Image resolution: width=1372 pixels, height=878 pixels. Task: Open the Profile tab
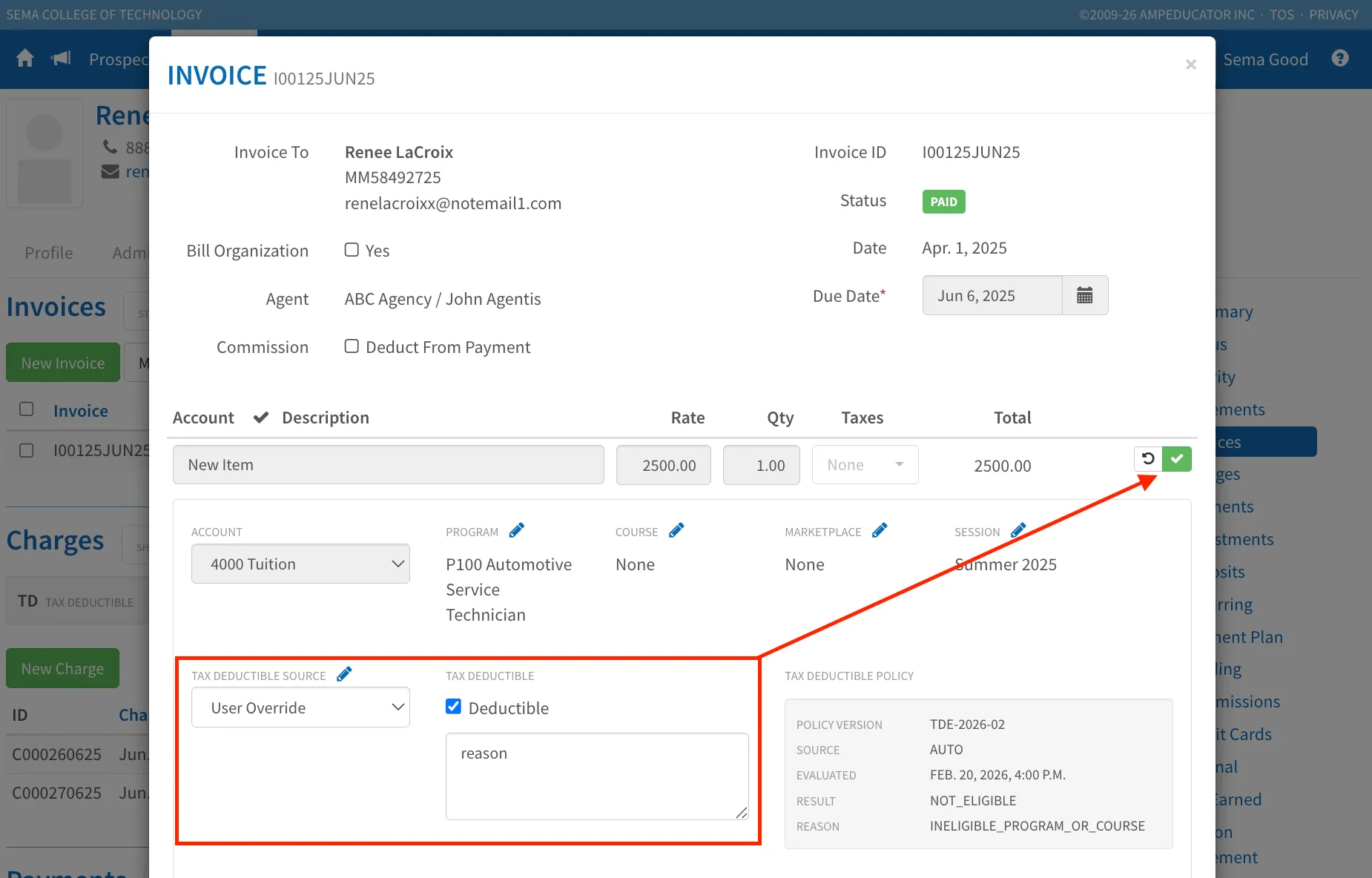pyautogui.click(x=49, y=253)
